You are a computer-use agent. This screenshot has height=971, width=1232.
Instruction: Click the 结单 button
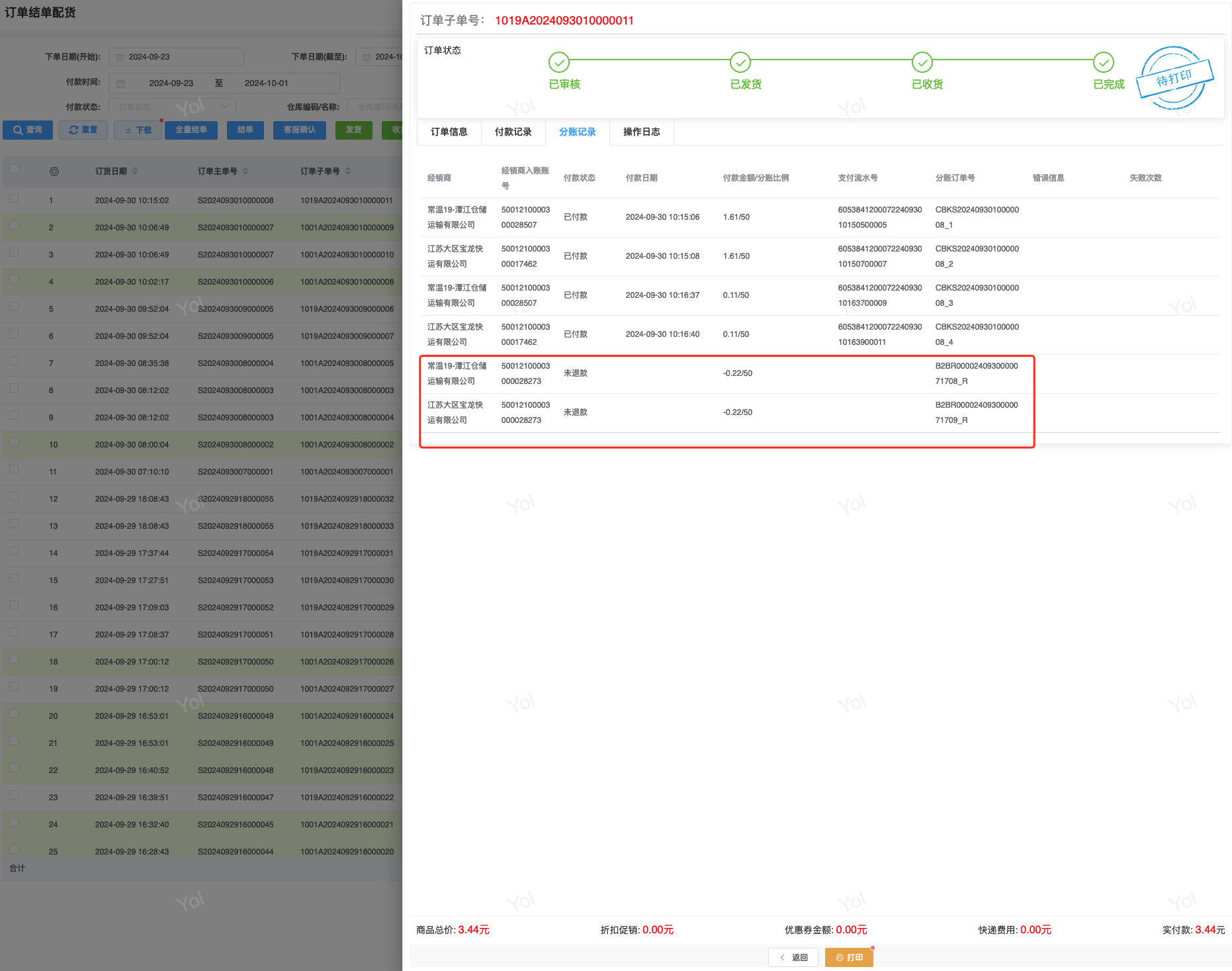pyautogui.click(x=245, y=130)
